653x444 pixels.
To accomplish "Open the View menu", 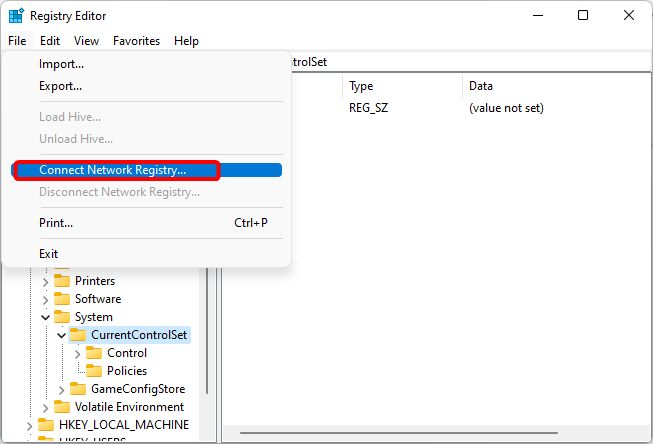I will pos(86,41).
